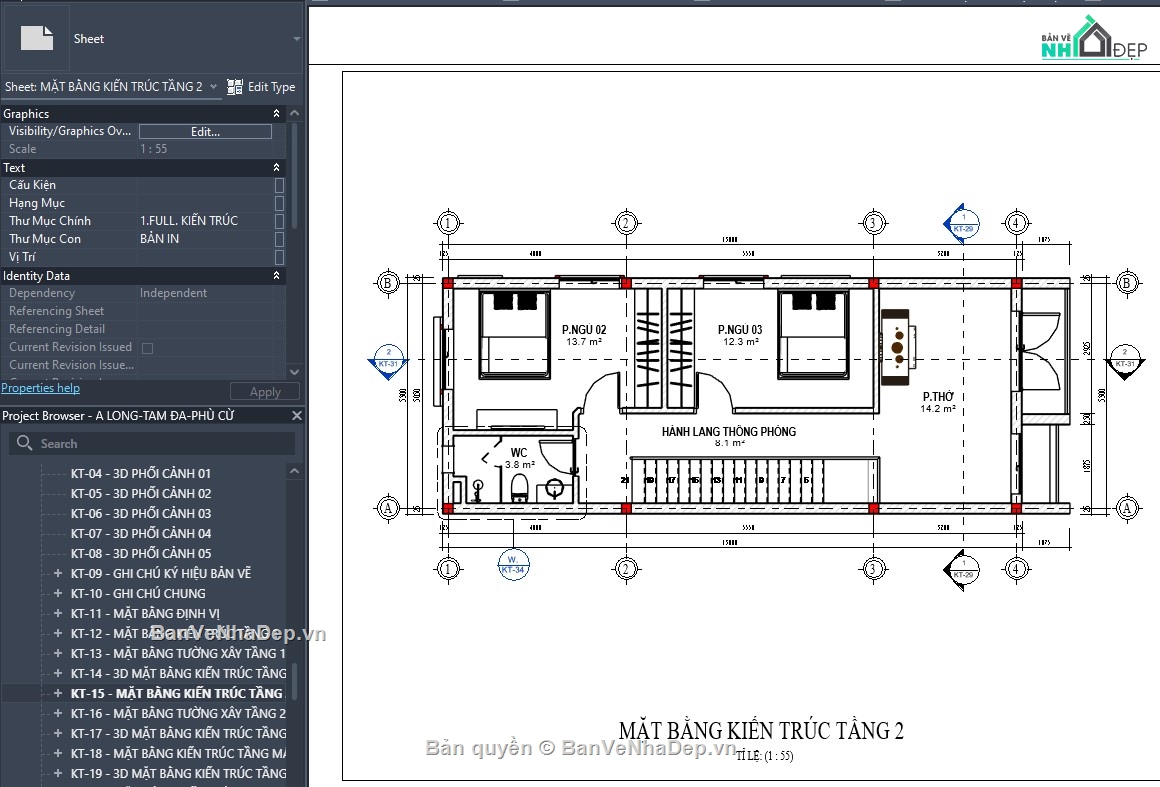Select sheet KT-18 - MẶT BẰNG KIẾN TRÚC TẦNG MÁI
The width and height of the screenshot is (1160, 787).
coord(178,753)
